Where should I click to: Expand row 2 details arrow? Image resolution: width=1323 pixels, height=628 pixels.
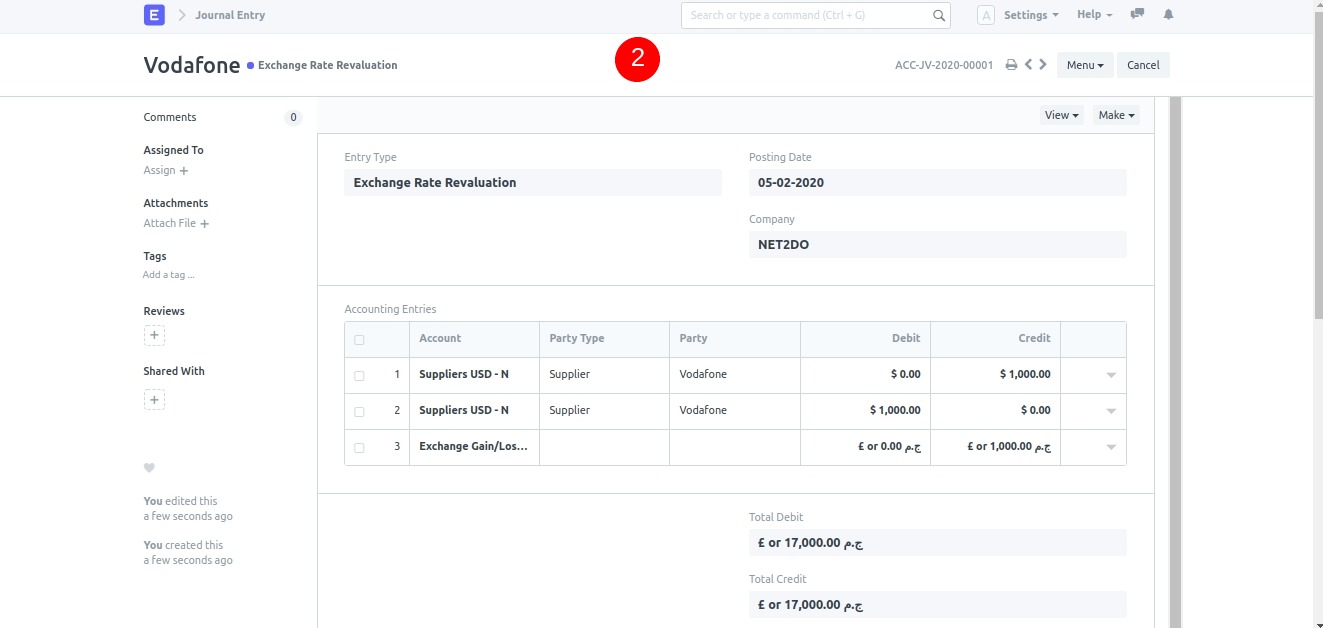point(1111,411)
